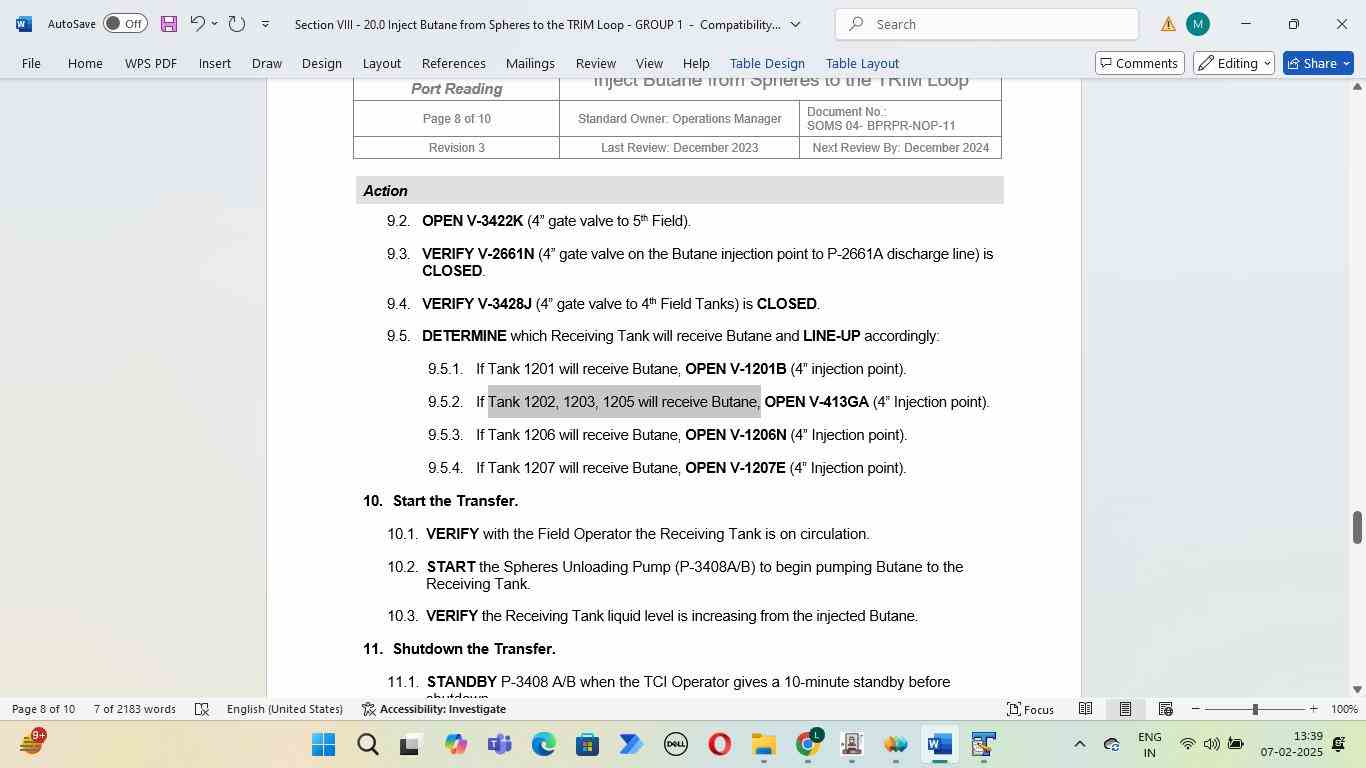Open the Layout ribbon tab
Viewport: 1366px width, 768px height.
tap(381, 63)
